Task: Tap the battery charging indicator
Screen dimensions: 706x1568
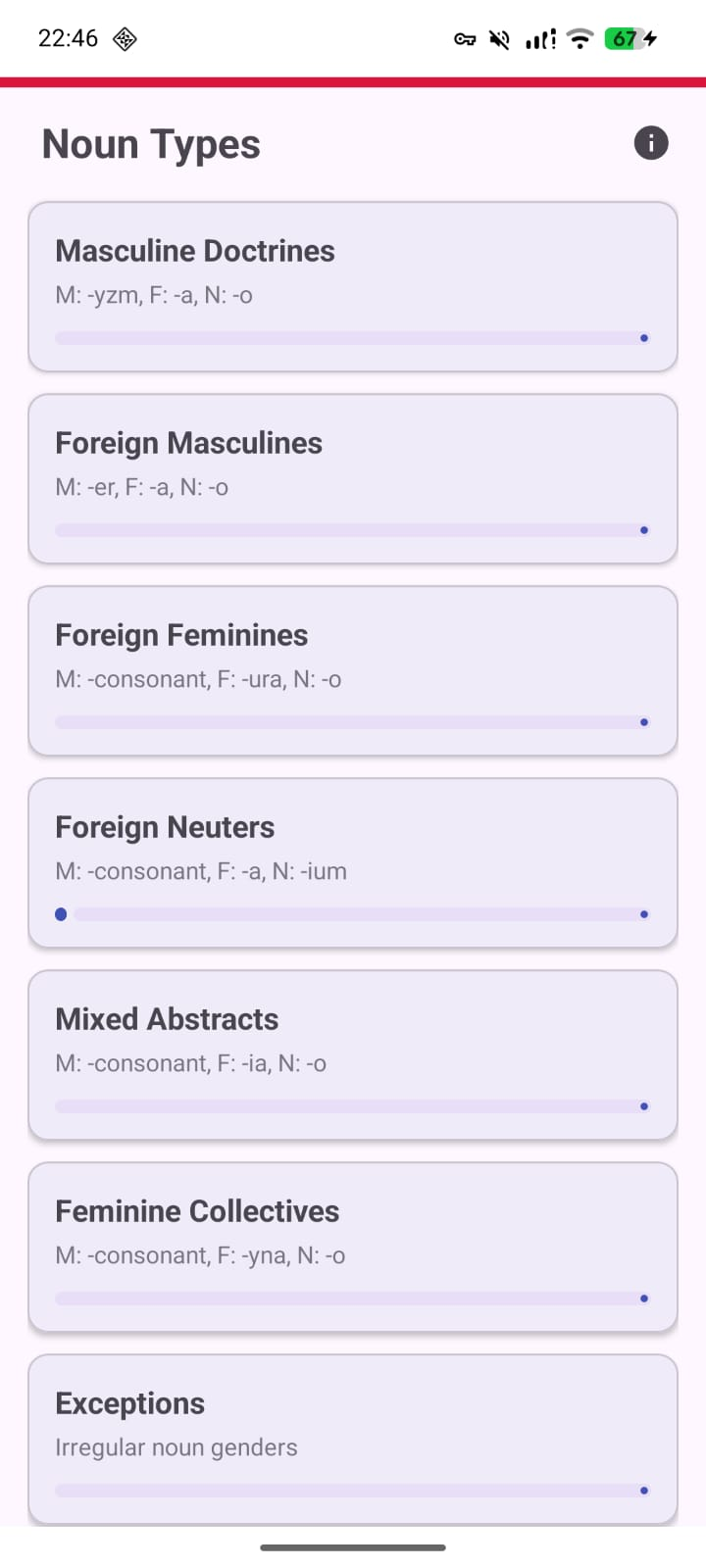Action: coord(630,39)
